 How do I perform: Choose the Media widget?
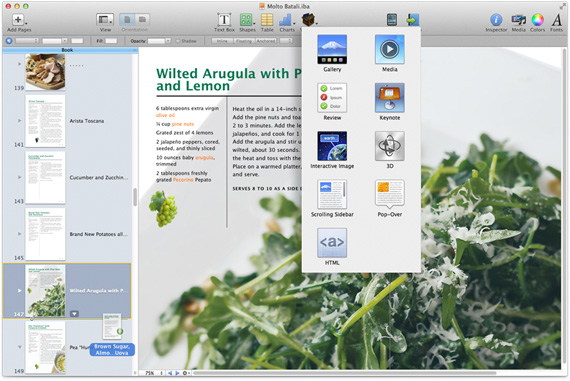click(389, 49)
